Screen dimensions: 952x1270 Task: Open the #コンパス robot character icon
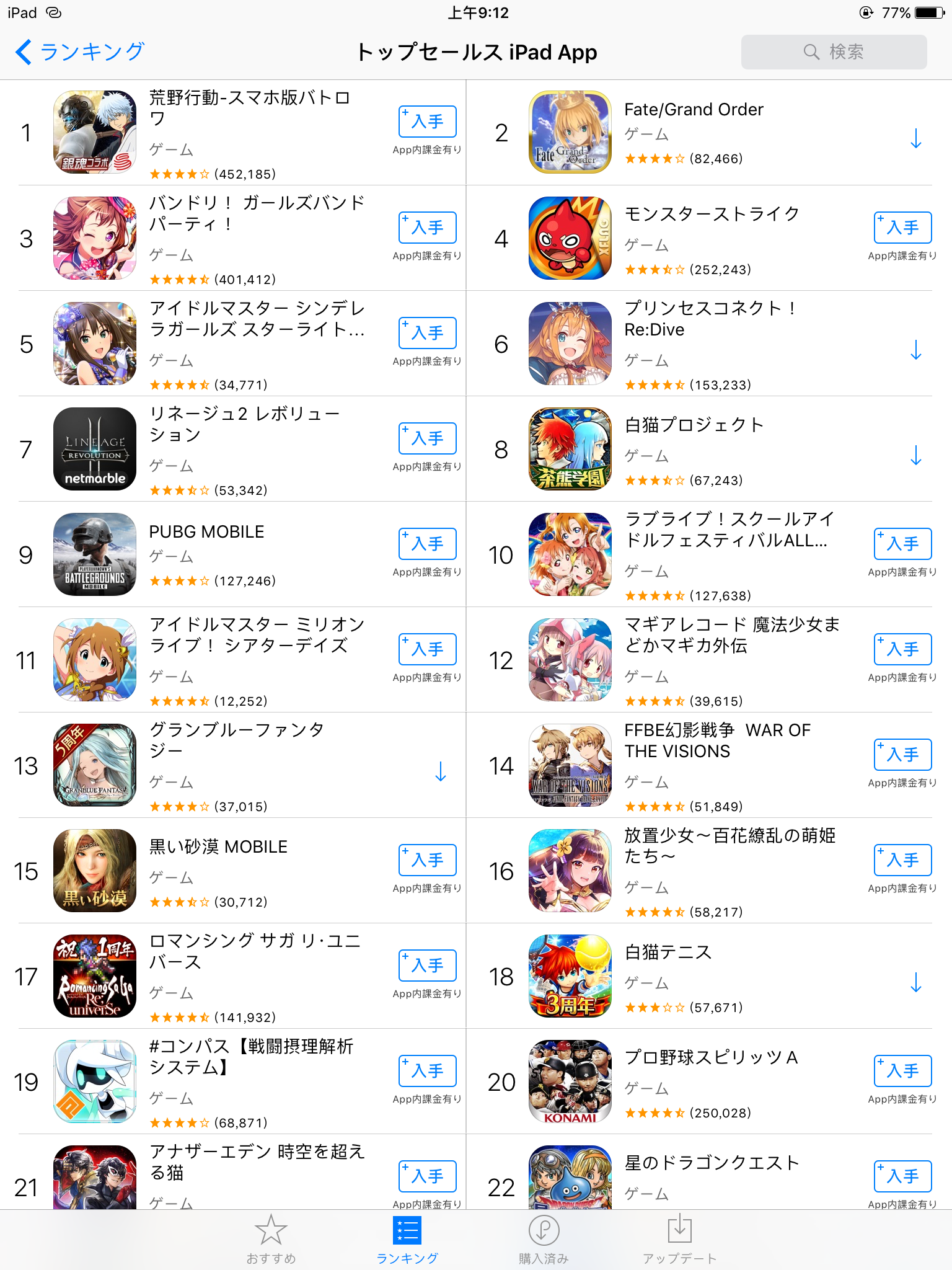coord(95,1081)
